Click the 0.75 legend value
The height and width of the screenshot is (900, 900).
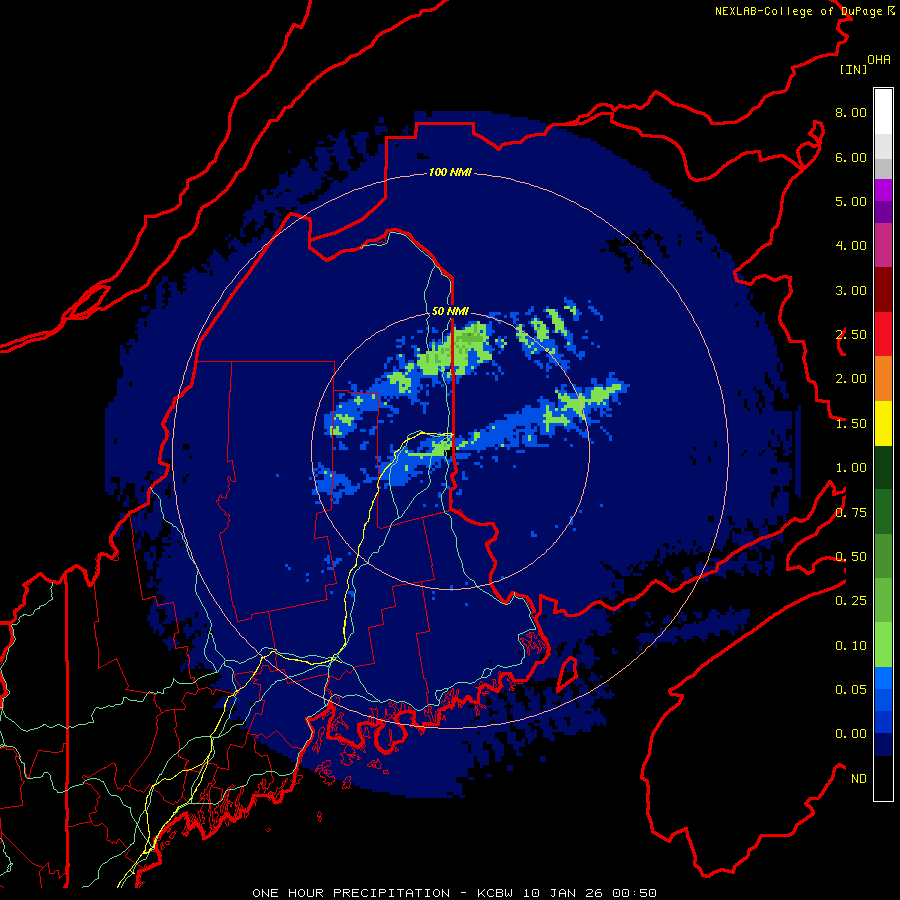pos(851,513)
